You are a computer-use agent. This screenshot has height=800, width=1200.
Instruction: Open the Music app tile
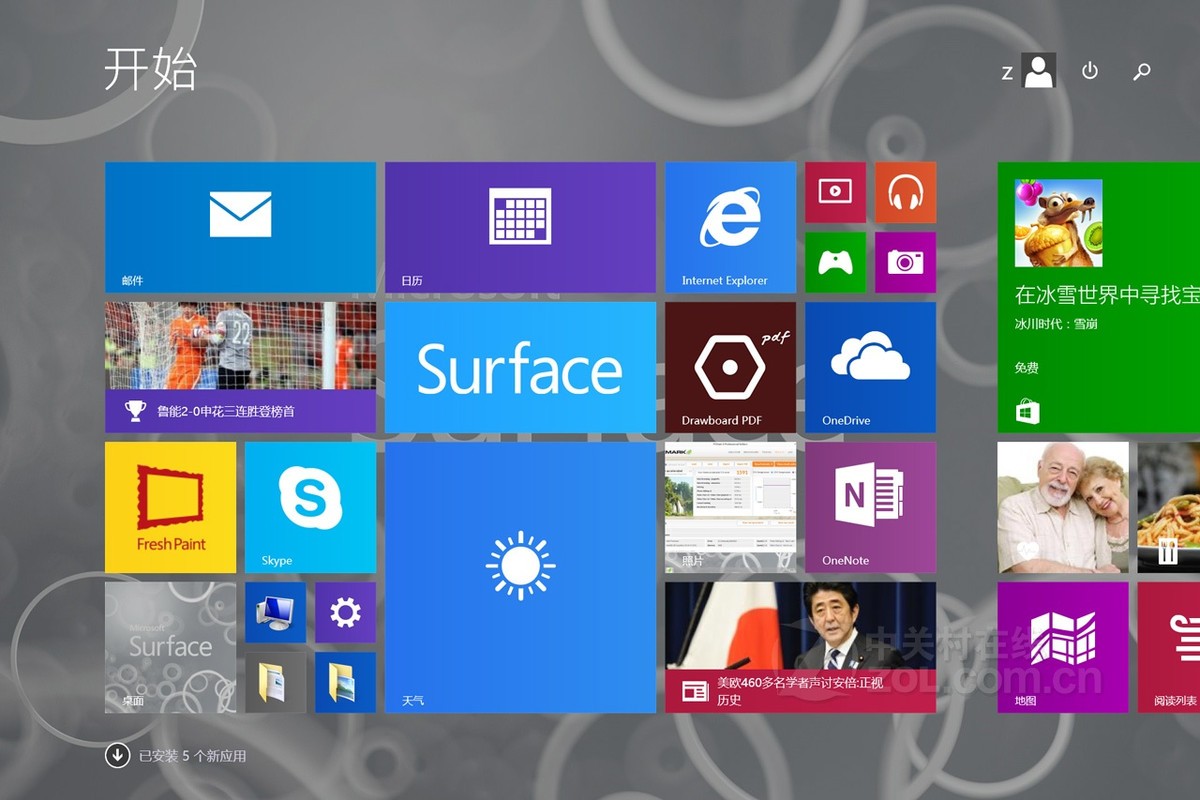tap(906, 192)
